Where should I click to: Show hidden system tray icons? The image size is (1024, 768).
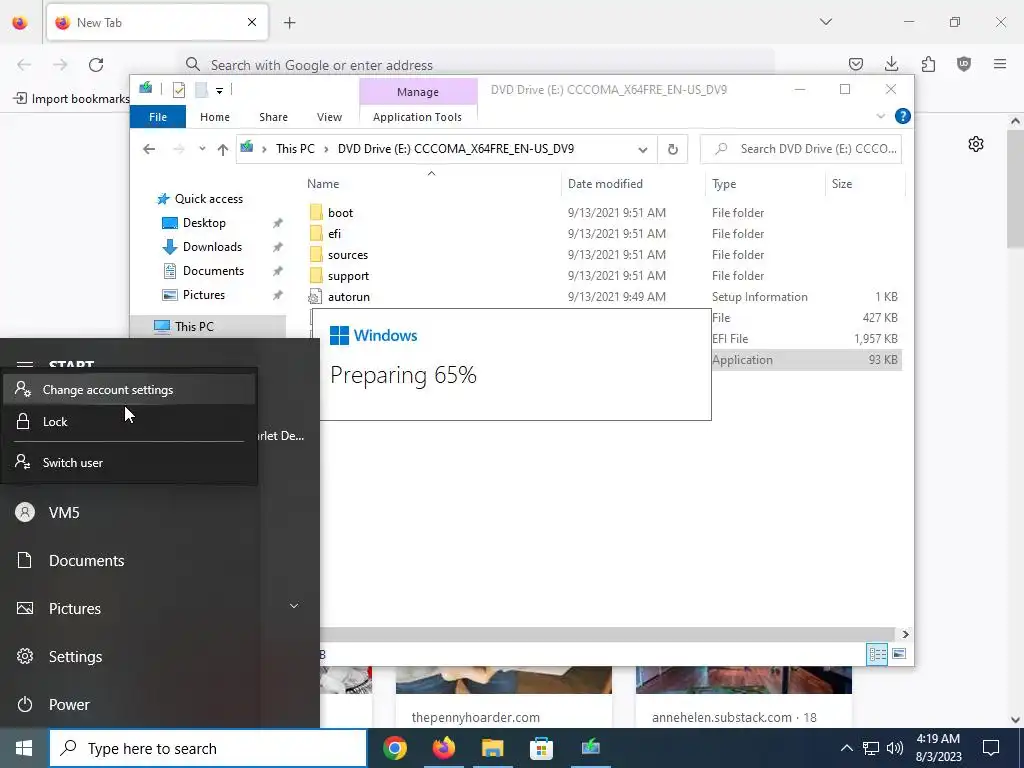(x=846, y=748)
